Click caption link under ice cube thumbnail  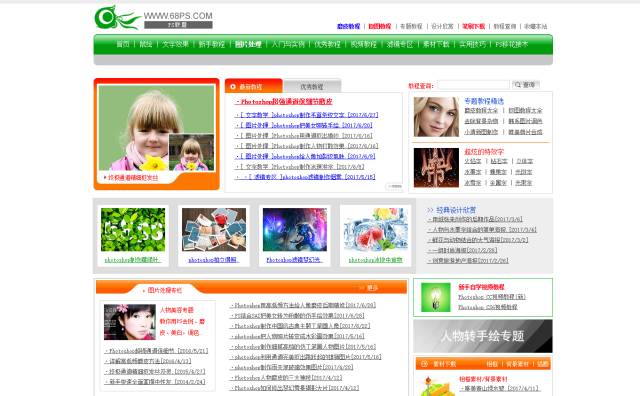coord(376,260)
